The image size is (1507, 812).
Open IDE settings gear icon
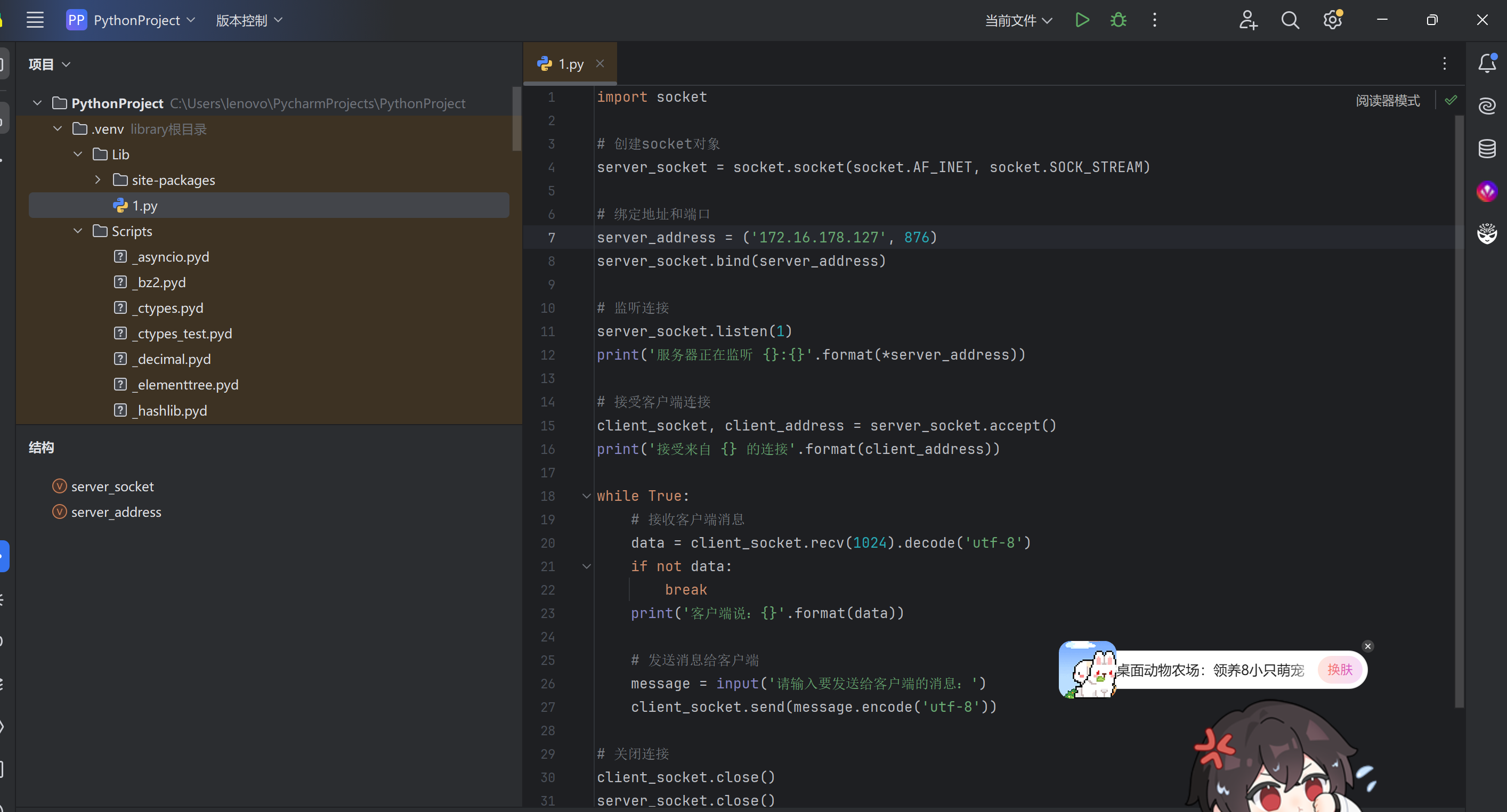[x=1332, y=20]
